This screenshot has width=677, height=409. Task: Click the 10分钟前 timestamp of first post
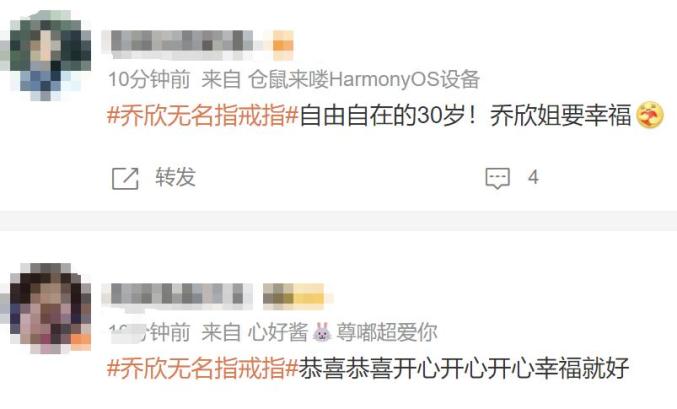click(x=149, y=79)
